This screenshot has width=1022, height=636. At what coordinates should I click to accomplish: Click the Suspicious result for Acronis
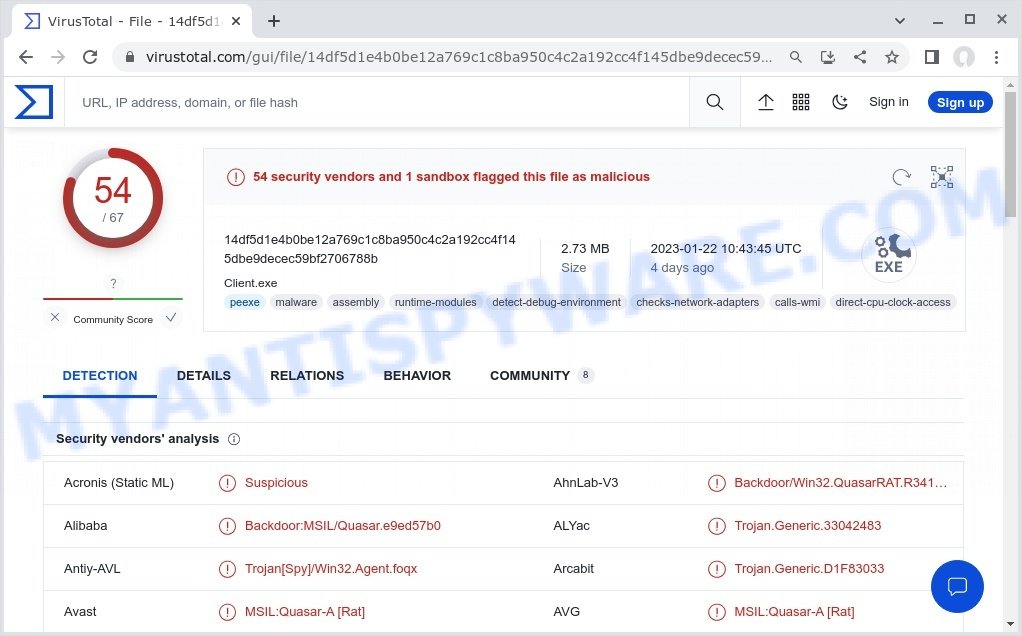(x=276, y=483)
